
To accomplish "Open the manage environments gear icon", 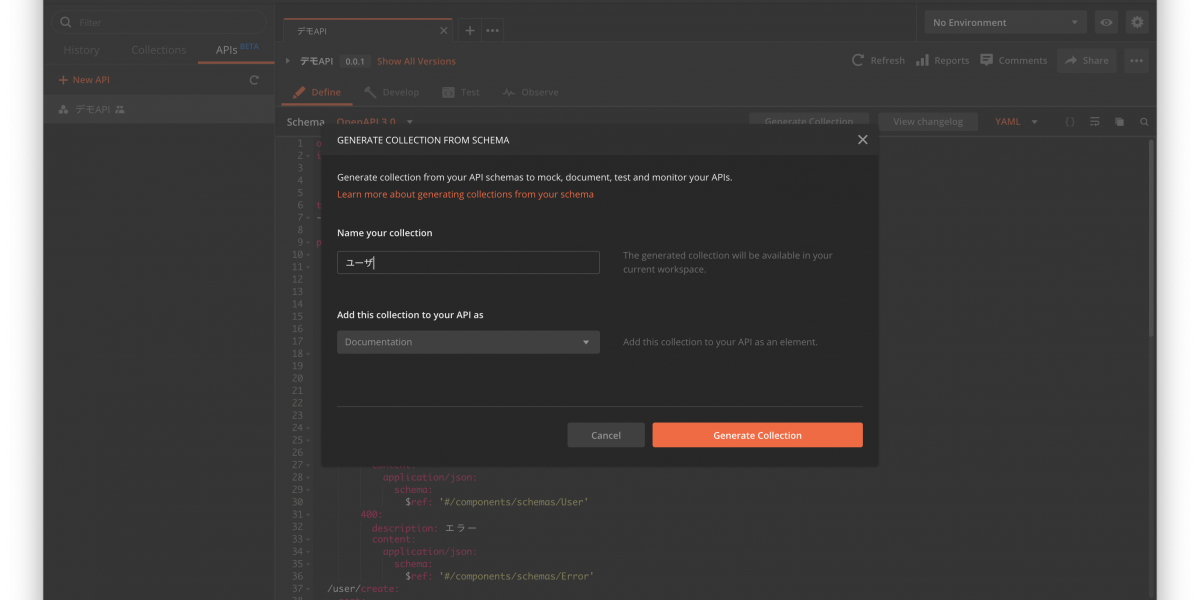I will [1137, 22].
